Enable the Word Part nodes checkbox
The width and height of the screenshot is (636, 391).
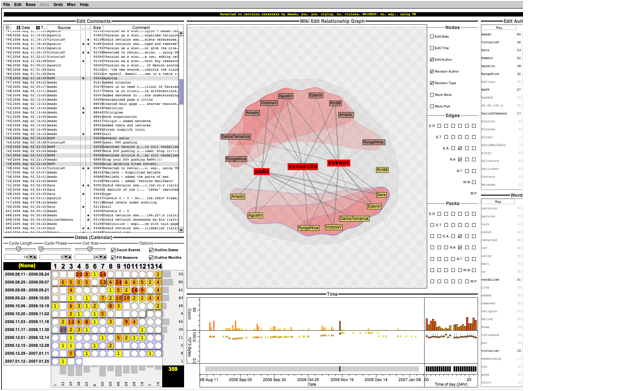pyautogui.click(x=432, y=106)
